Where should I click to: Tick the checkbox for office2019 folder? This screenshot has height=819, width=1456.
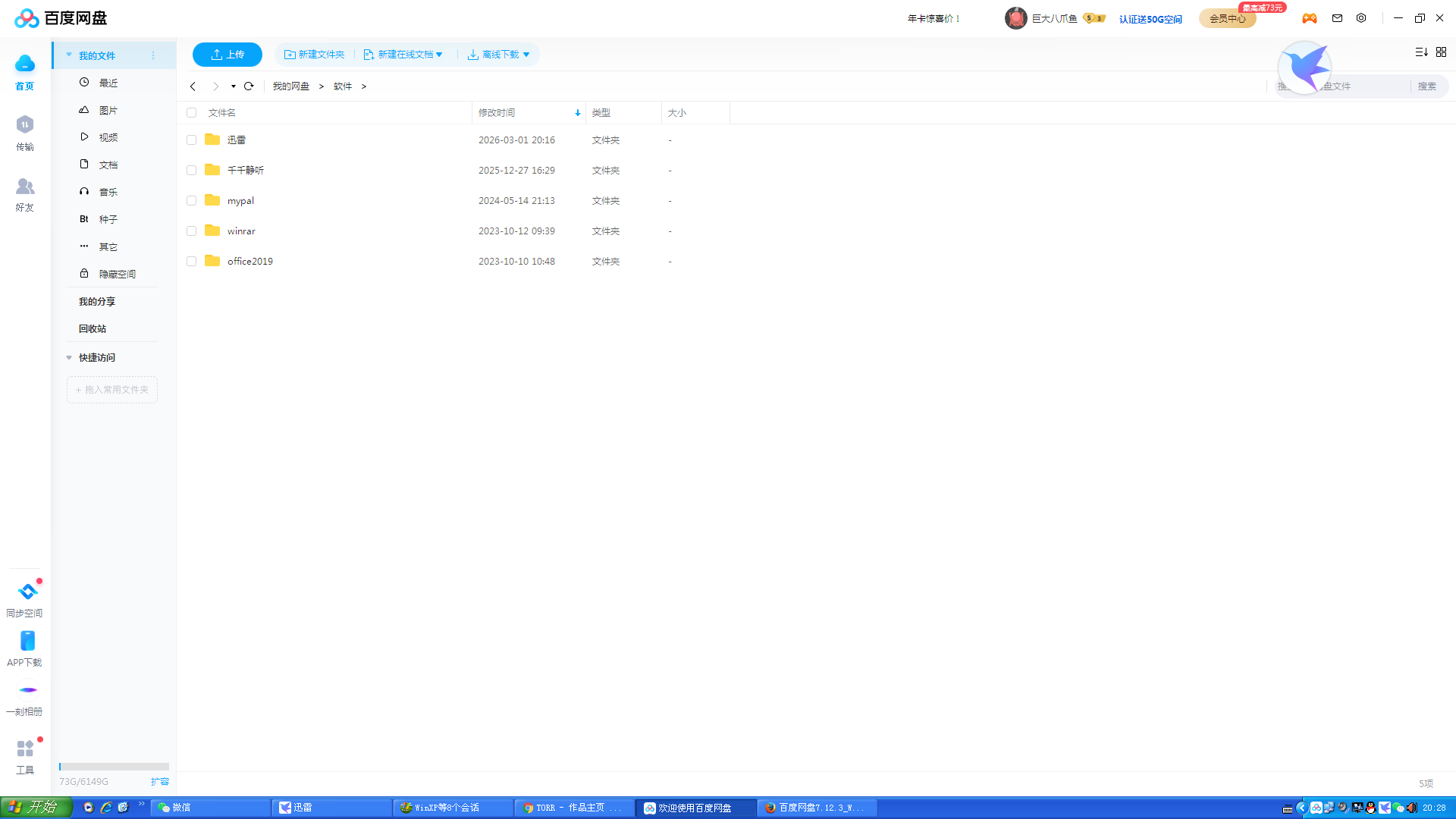tap(192, 262)
